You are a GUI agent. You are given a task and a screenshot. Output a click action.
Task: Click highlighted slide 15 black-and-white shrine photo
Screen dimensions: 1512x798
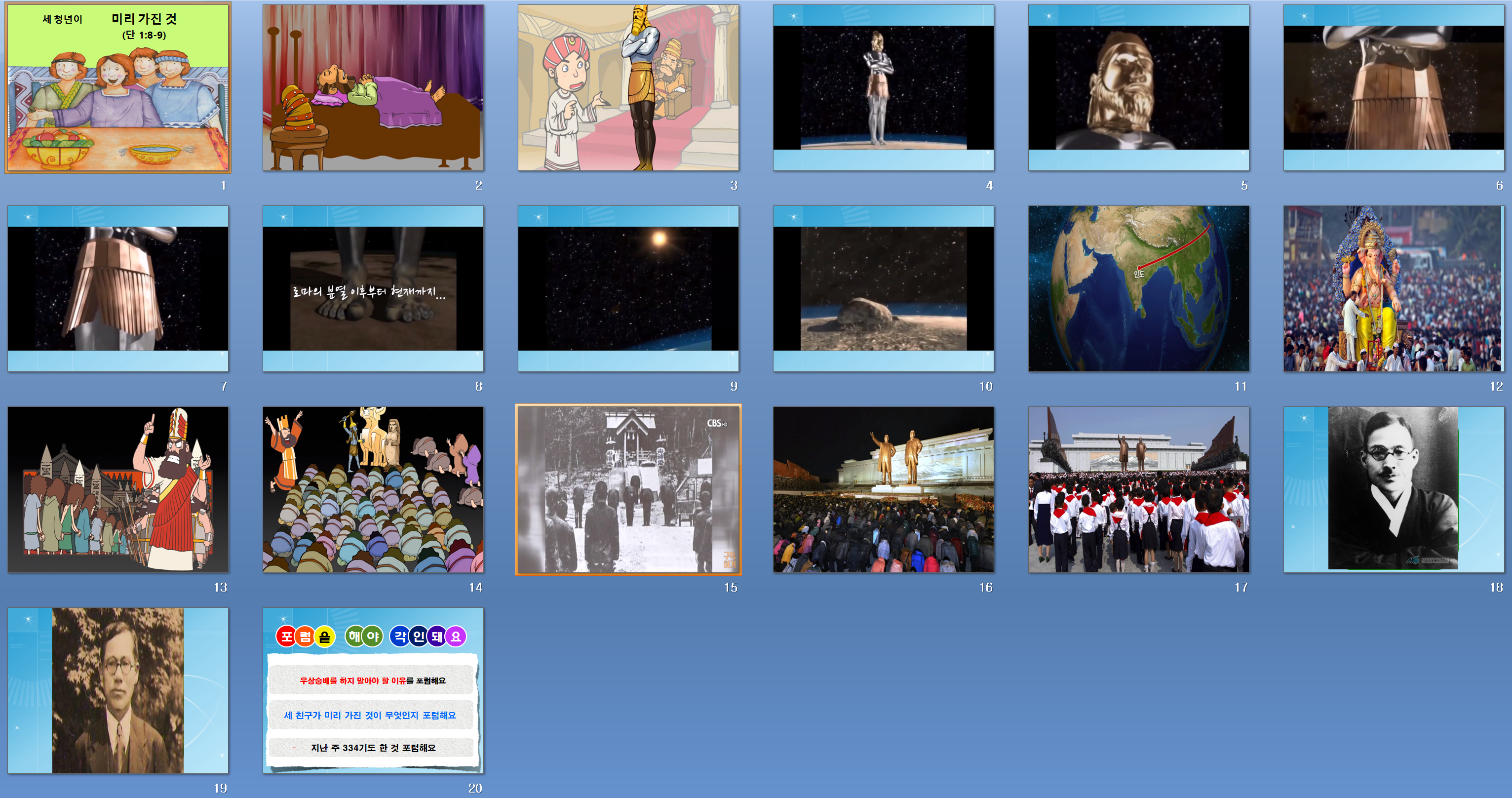pos(628,489)
